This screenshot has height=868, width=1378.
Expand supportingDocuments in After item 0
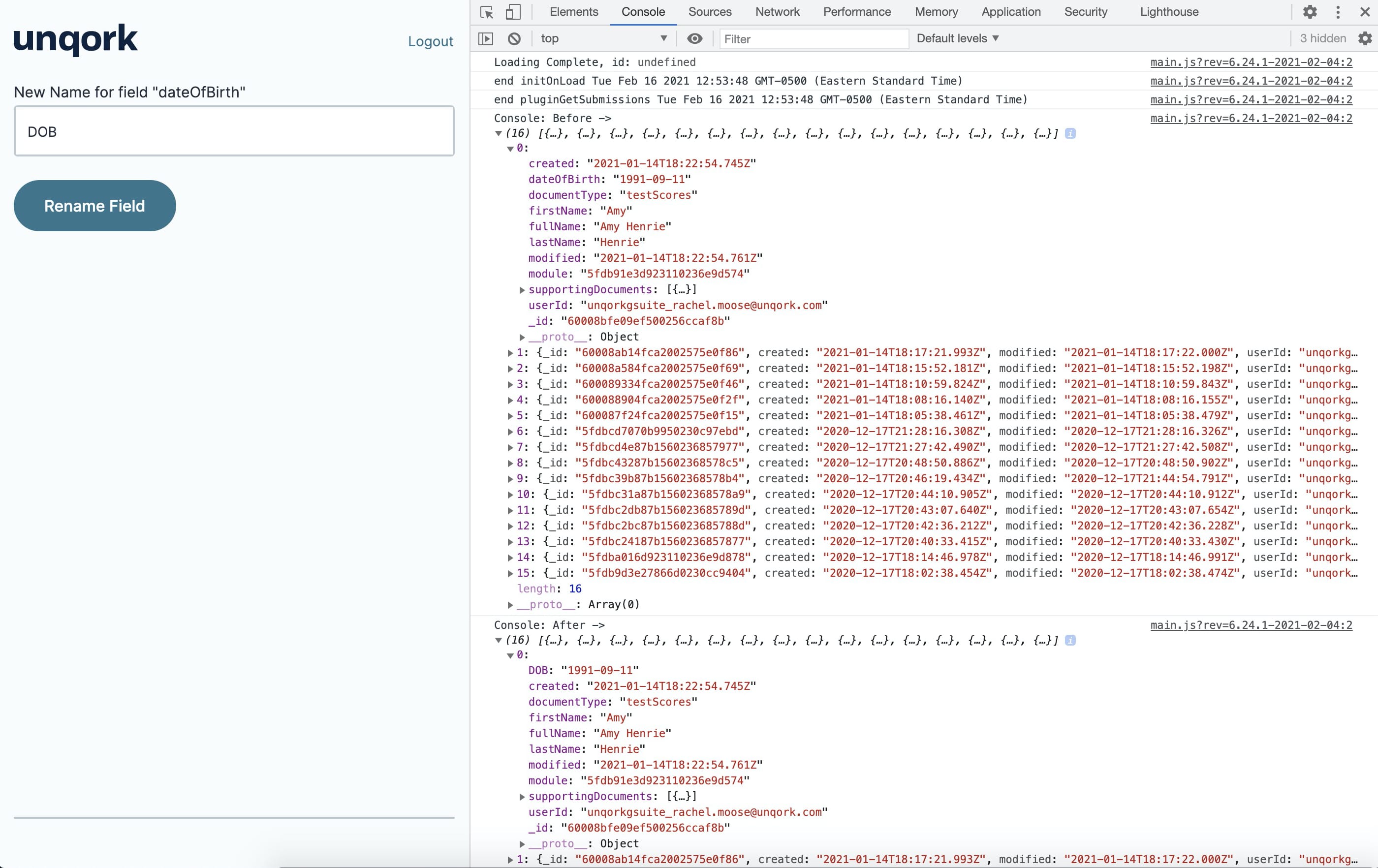click(x=522, y=797)
